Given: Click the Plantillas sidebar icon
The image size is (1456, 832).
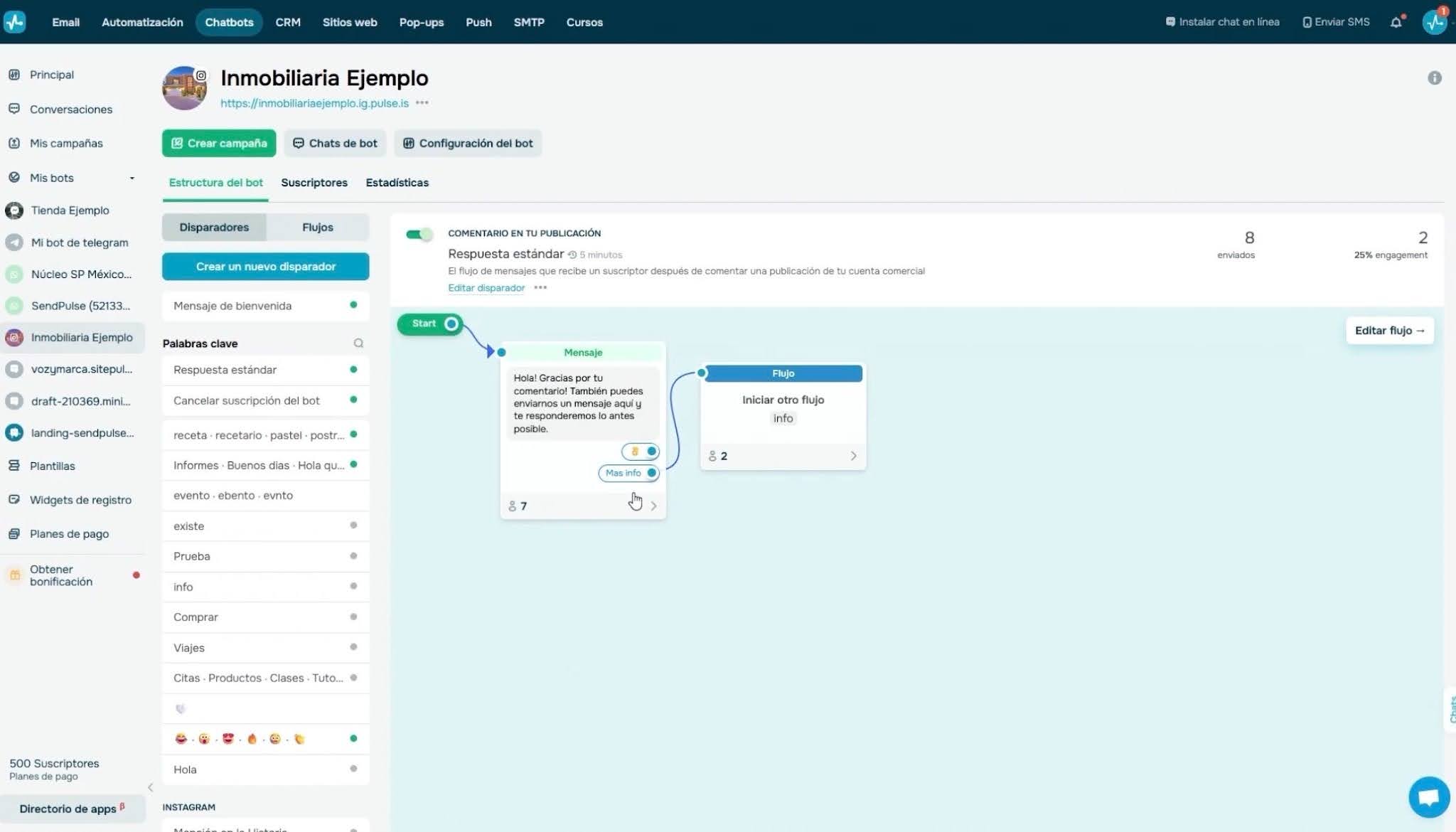Looking at the screenshot, I should point(14,466).
